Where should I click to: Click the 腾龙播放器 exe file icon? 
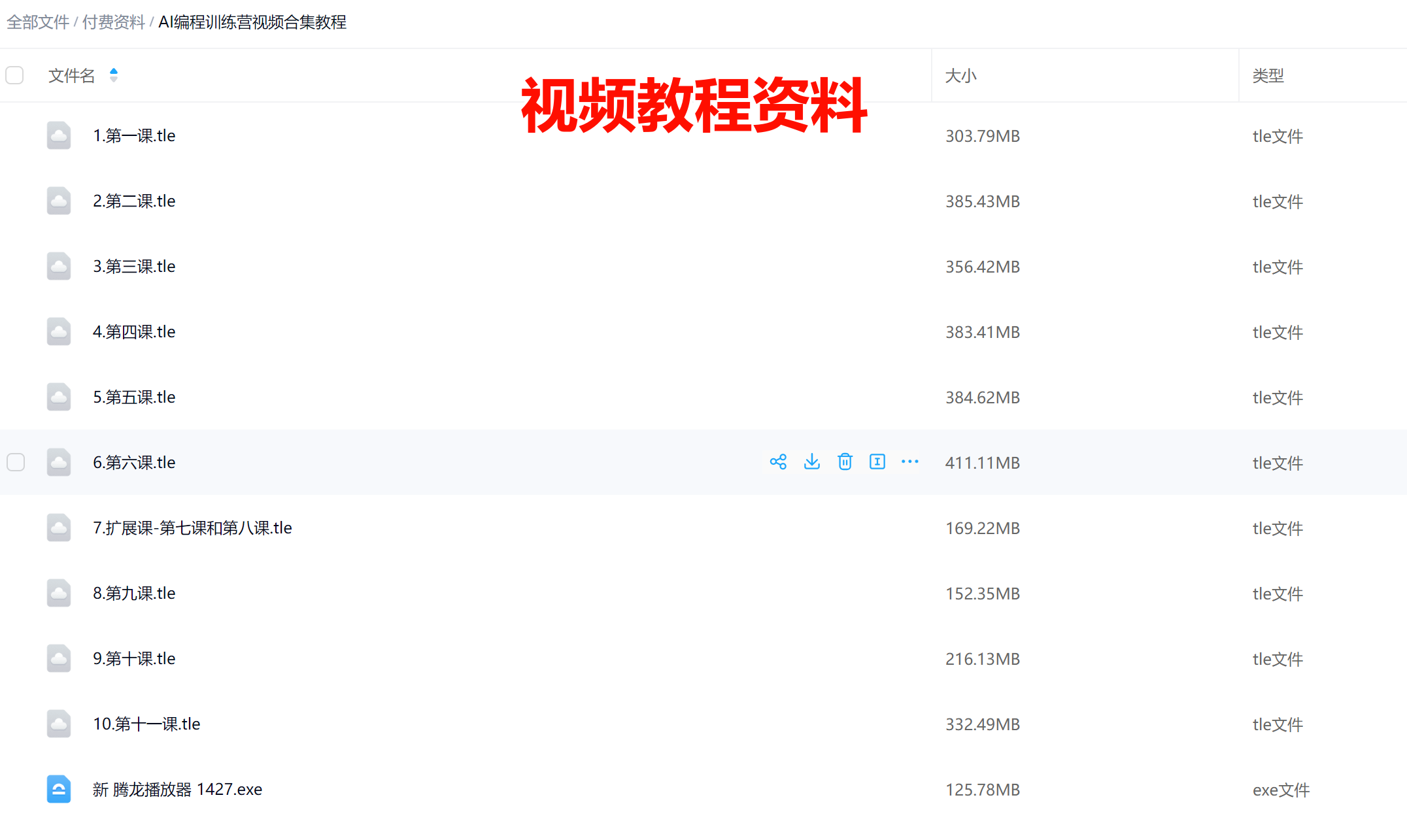point(59,789)
